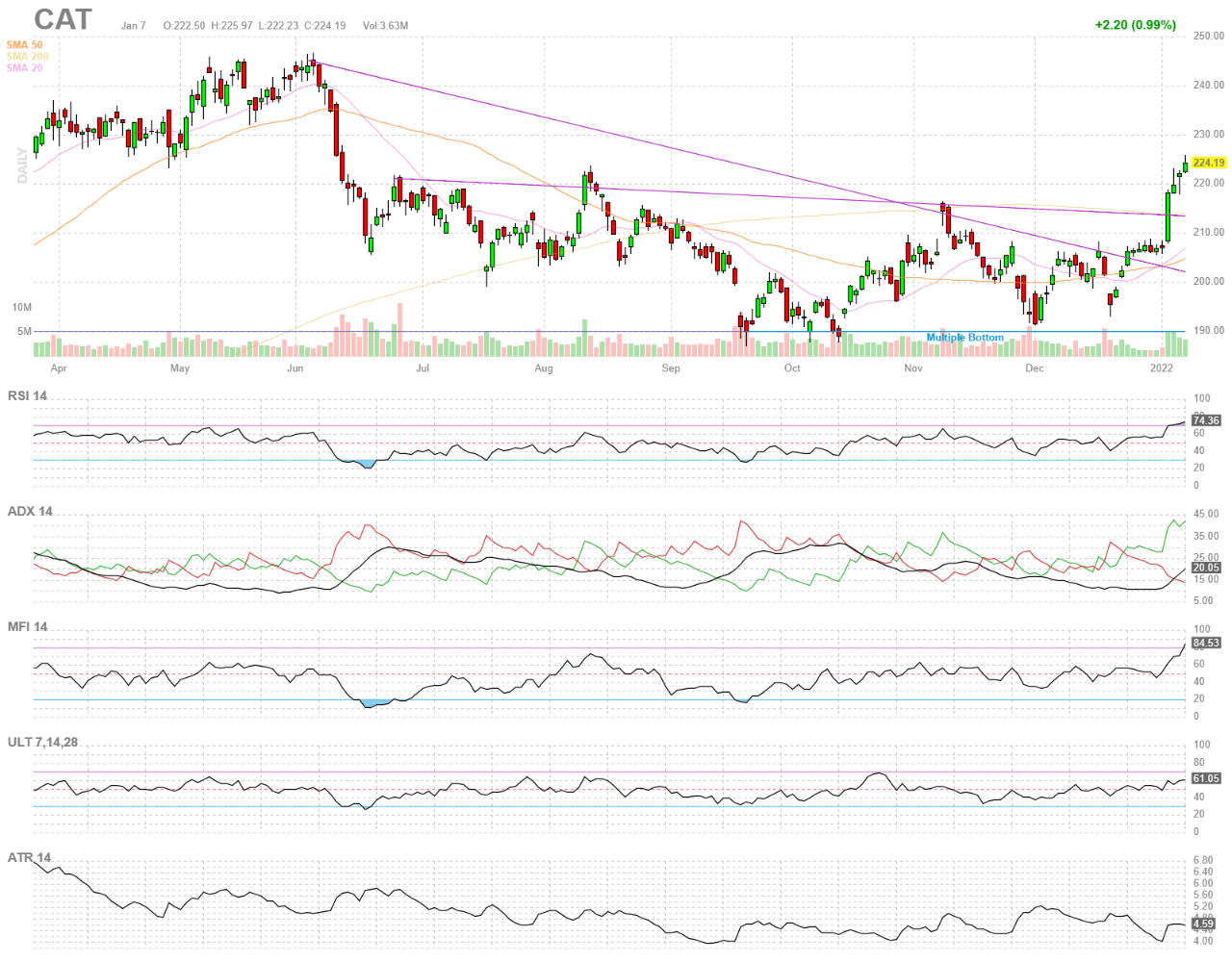Click the high value H:225.97

click(x=232, y=26)
